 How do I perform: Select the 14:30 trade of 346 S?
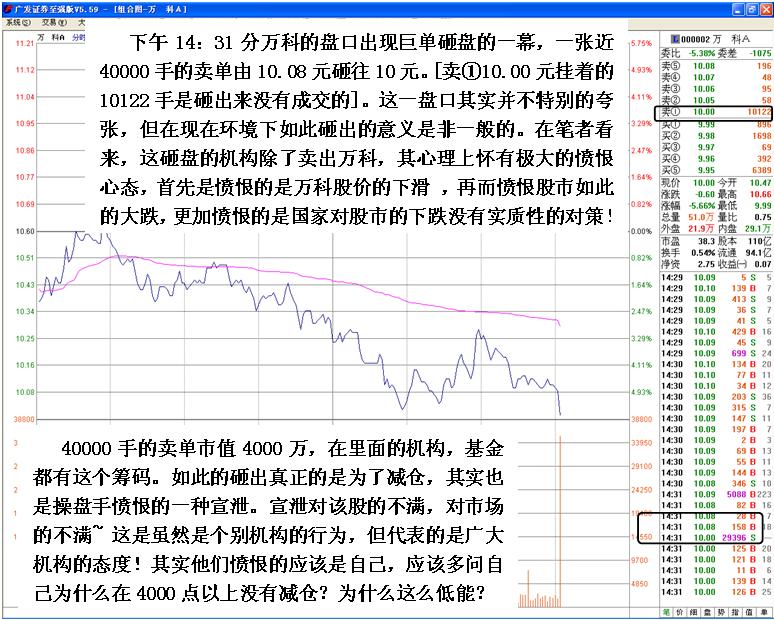[x=716, y=483]
